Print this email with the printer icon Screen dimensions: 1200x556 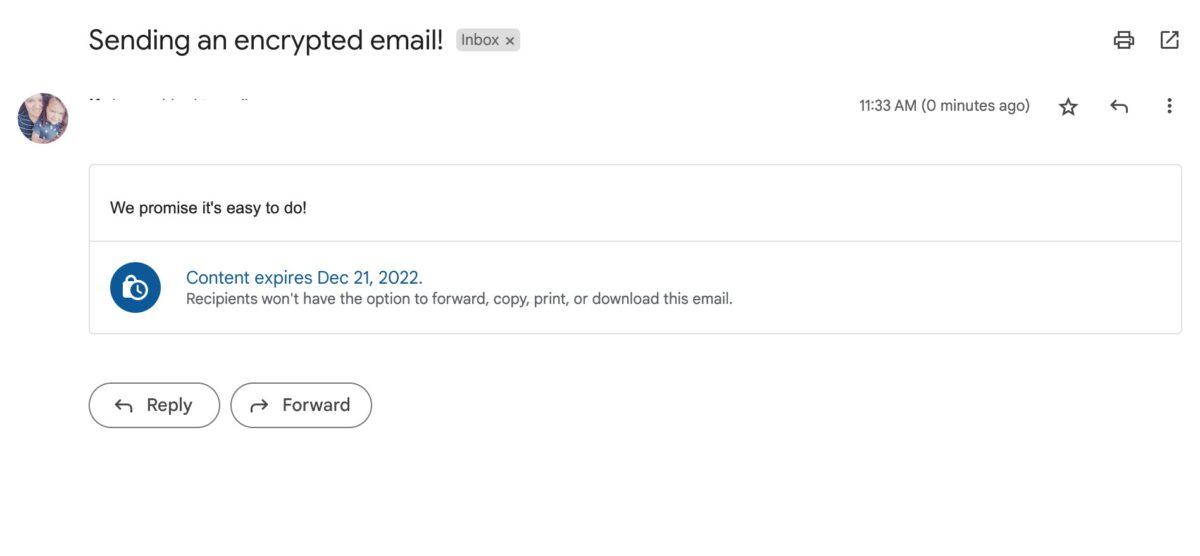(x=1124, y=40)
